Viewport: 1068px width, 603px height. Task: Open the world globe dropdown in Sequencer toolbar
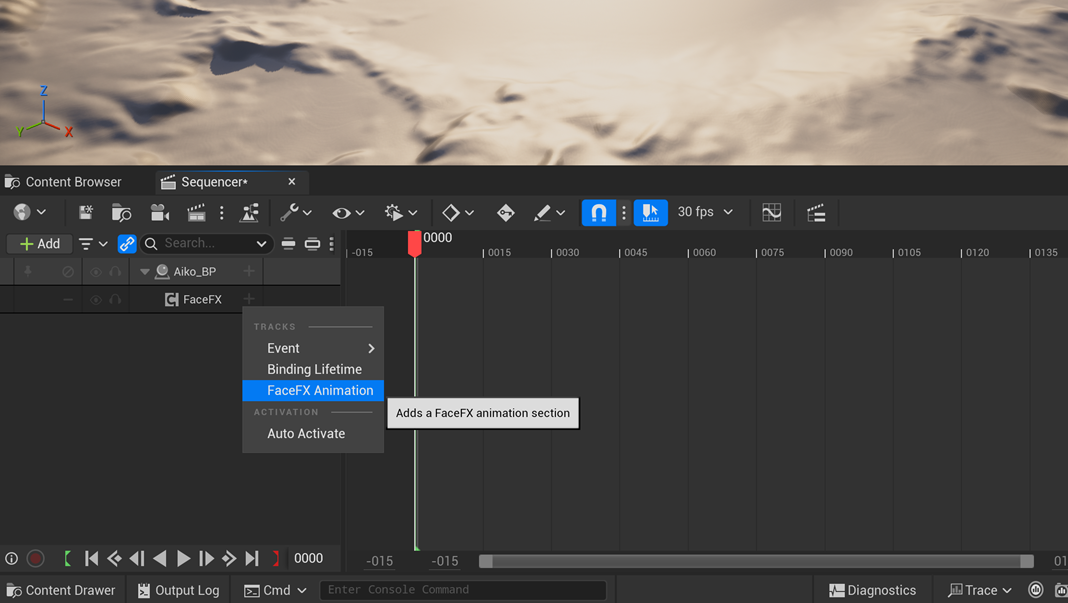click(x=29, y=213)
